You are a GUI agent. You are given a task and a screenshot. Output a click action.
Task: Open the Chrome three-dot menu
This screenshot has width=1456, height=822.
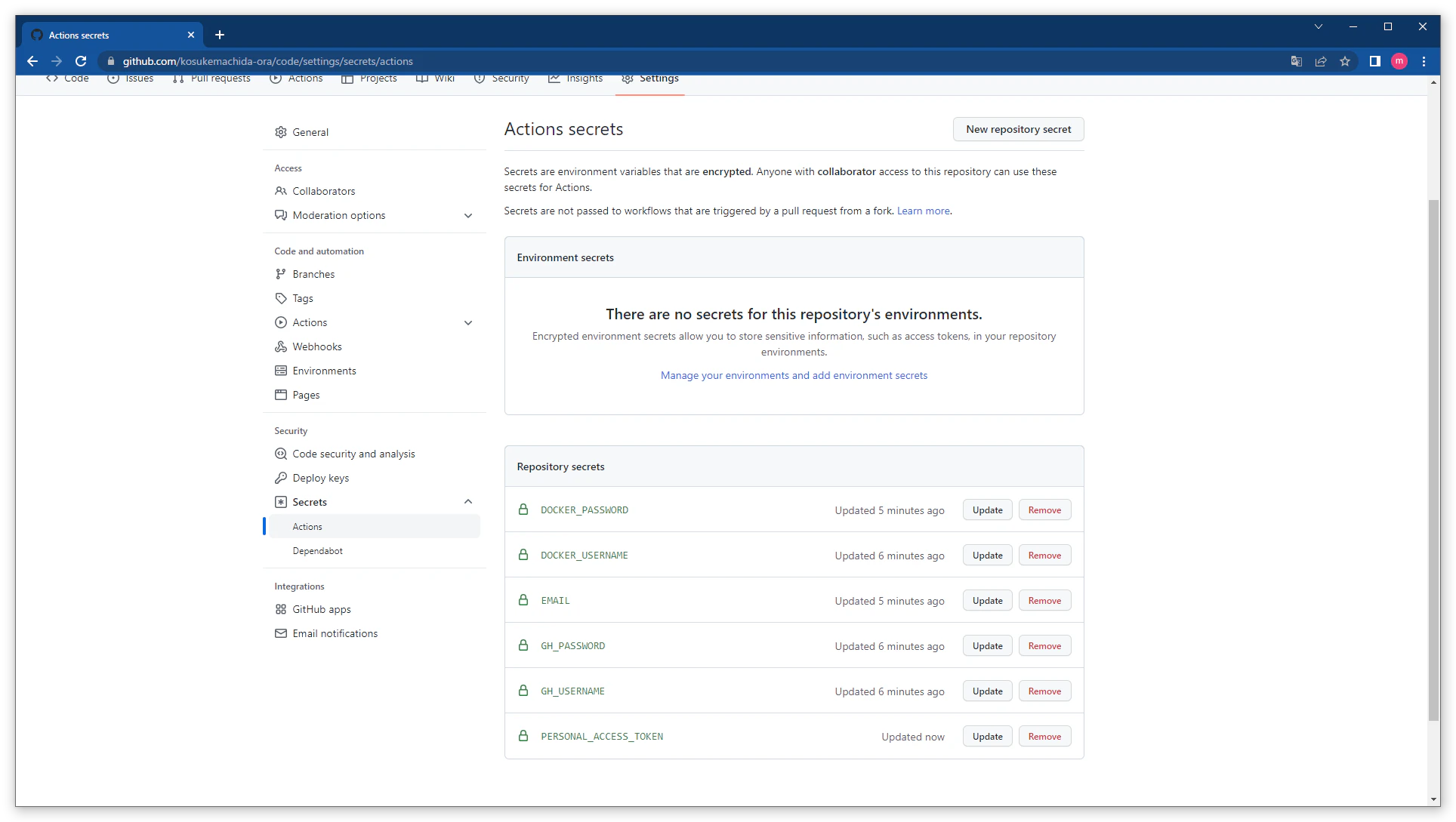coord(1424,61)
